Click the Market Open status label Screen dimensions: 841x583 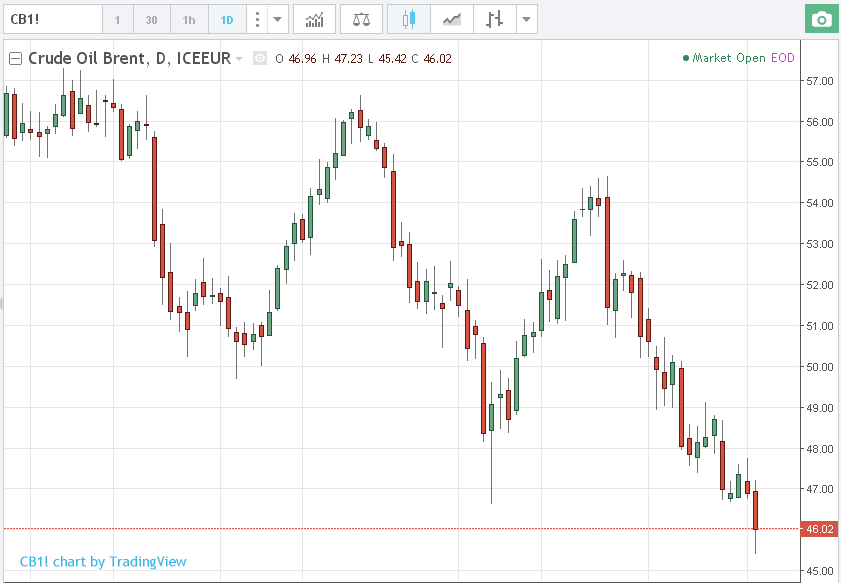(x=729, y=58)
